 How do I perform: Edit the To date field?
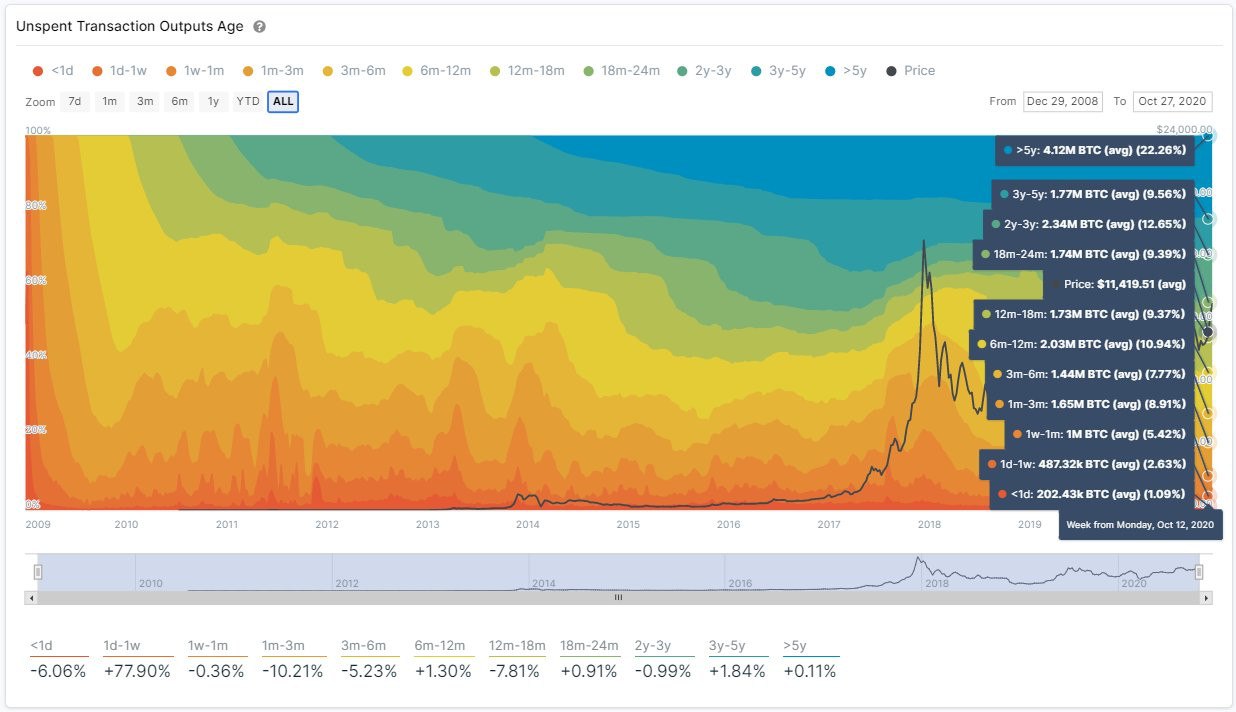tap(1174, 101)
